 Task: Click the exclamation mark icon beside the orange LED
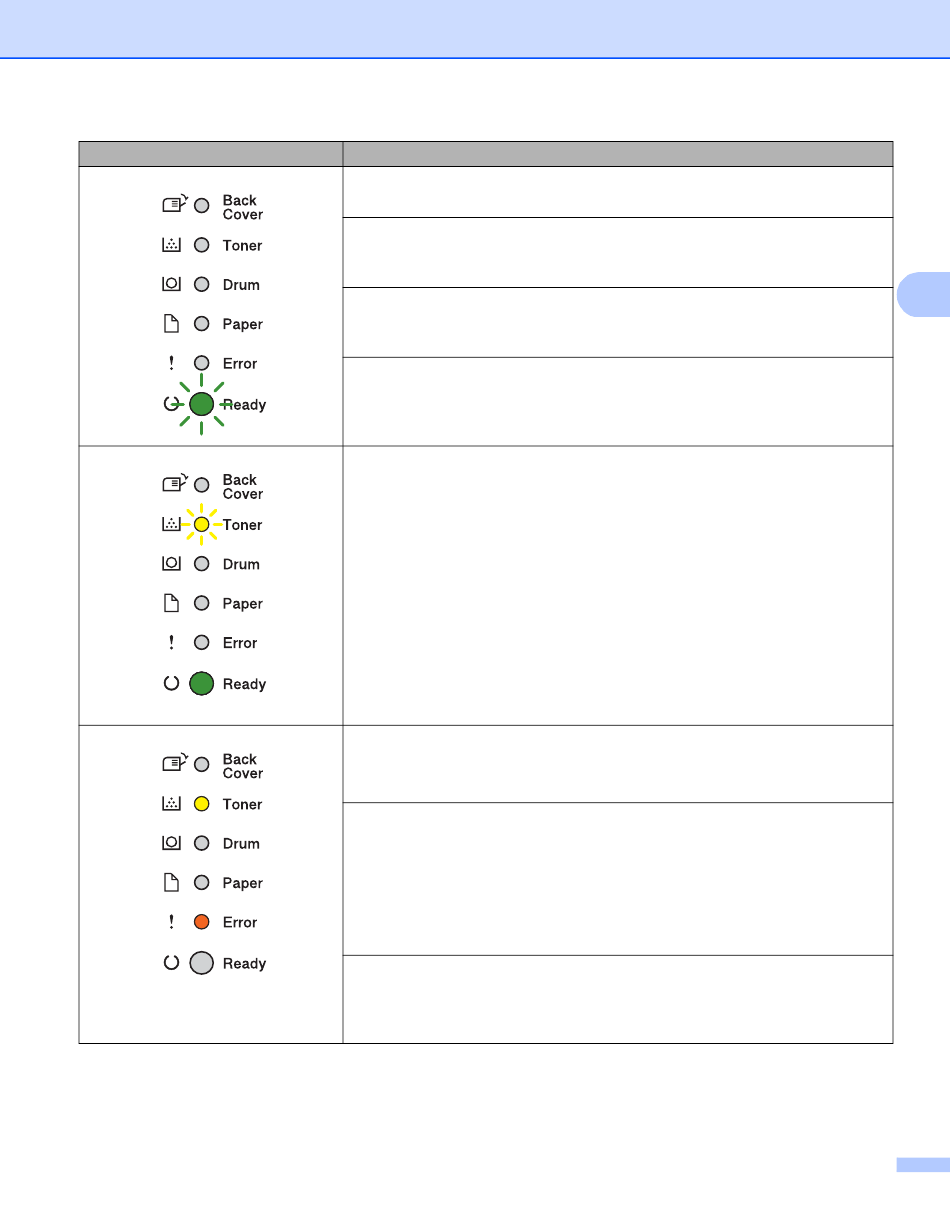tap(171, 923)
